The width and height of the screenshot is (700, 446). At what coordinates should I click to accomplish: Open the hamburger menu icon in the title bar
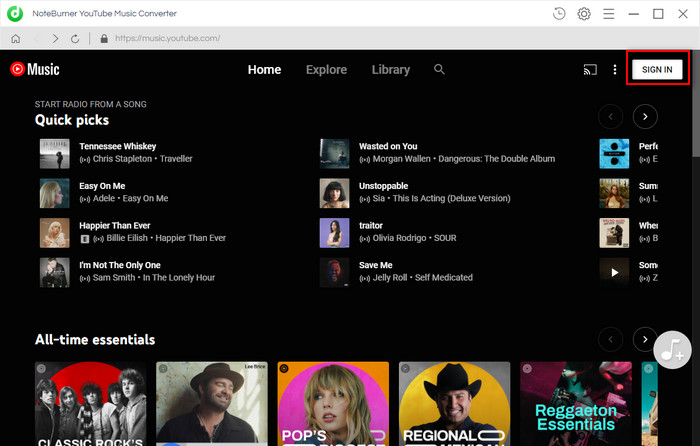(x=608, y=14)
